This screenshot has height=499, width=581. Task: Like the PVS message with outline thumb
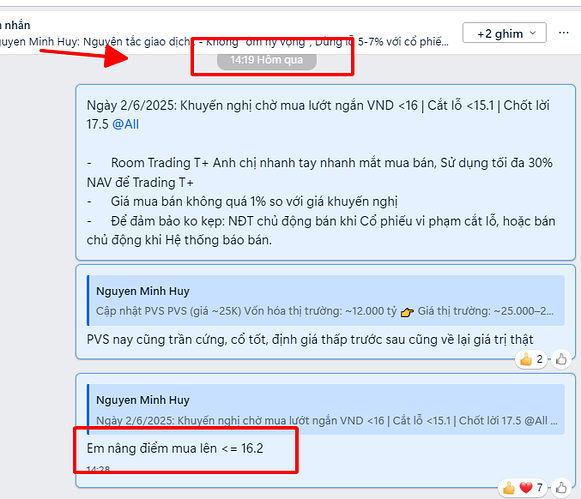click(561, 359)
